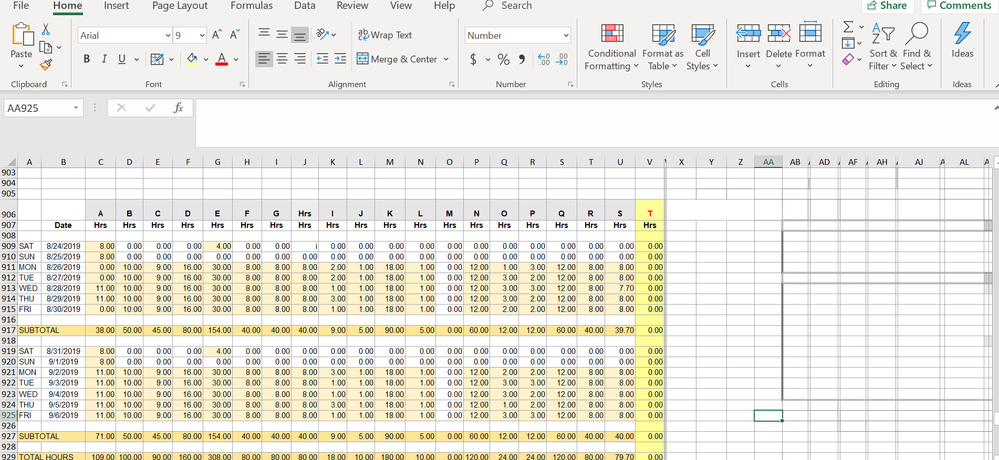Switch to the Review tab

click(352, 6)
